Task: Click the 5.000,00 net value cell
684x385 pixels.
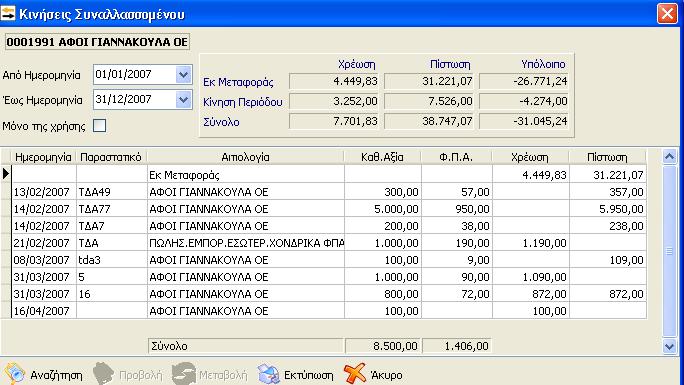Action: [x=383, y=209]
